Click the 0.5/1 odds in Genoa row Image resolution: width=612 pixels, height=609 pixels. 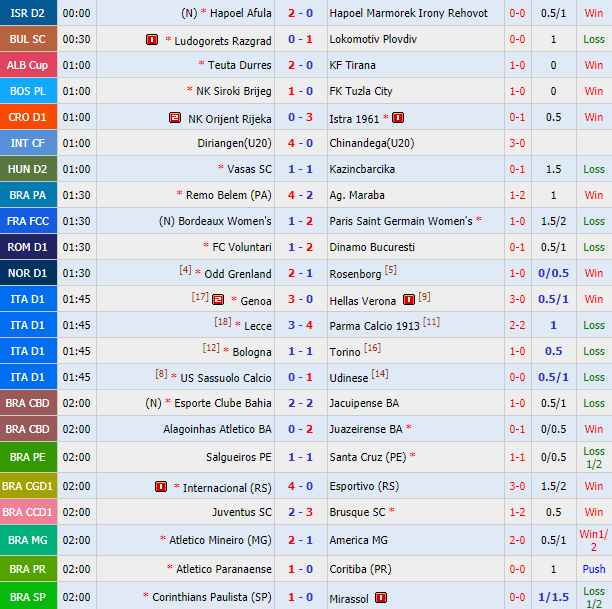[x=553, y=299]
